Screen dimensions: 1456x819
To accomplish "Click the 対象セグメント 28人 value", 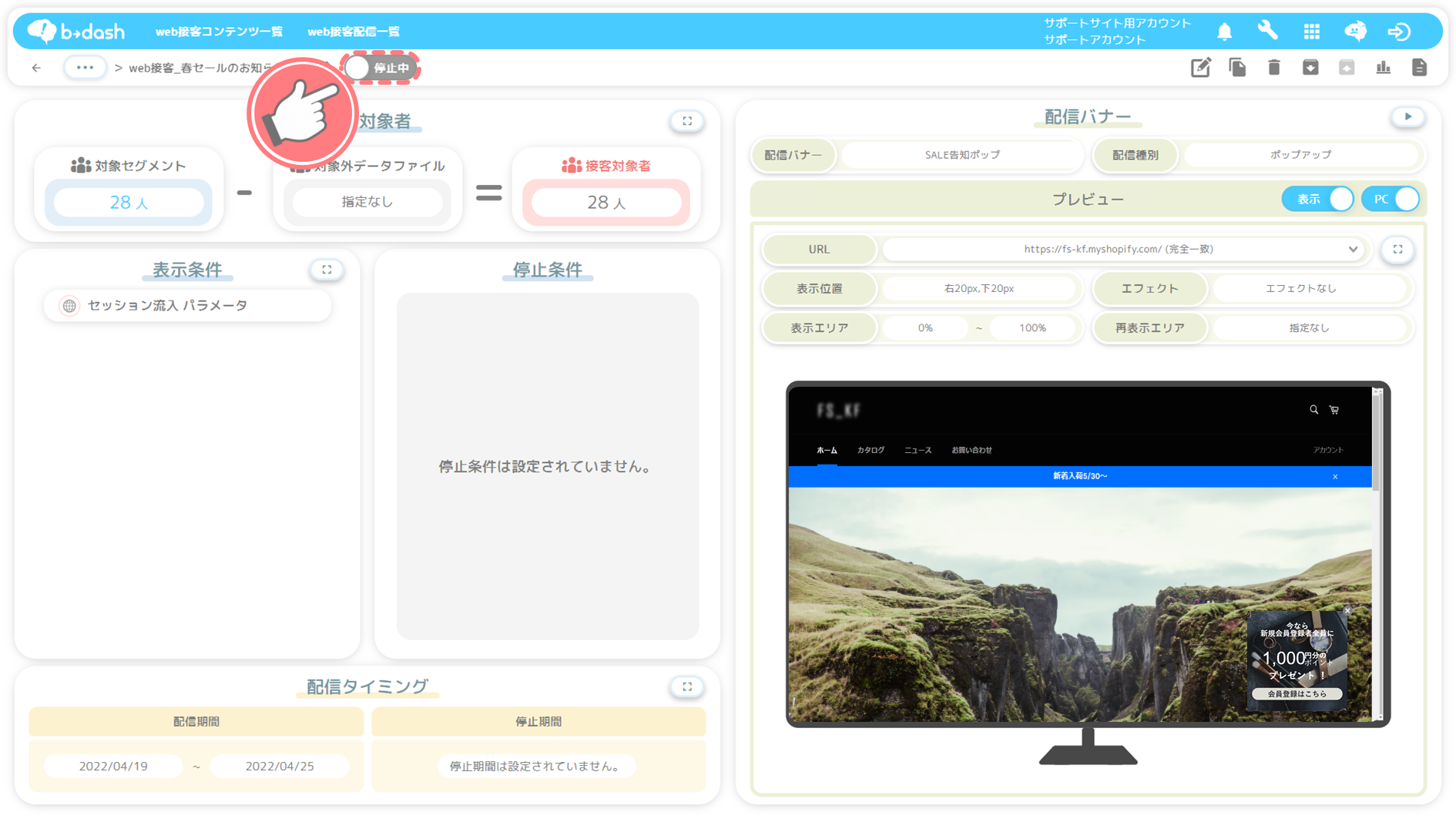I will click(129, 203).
